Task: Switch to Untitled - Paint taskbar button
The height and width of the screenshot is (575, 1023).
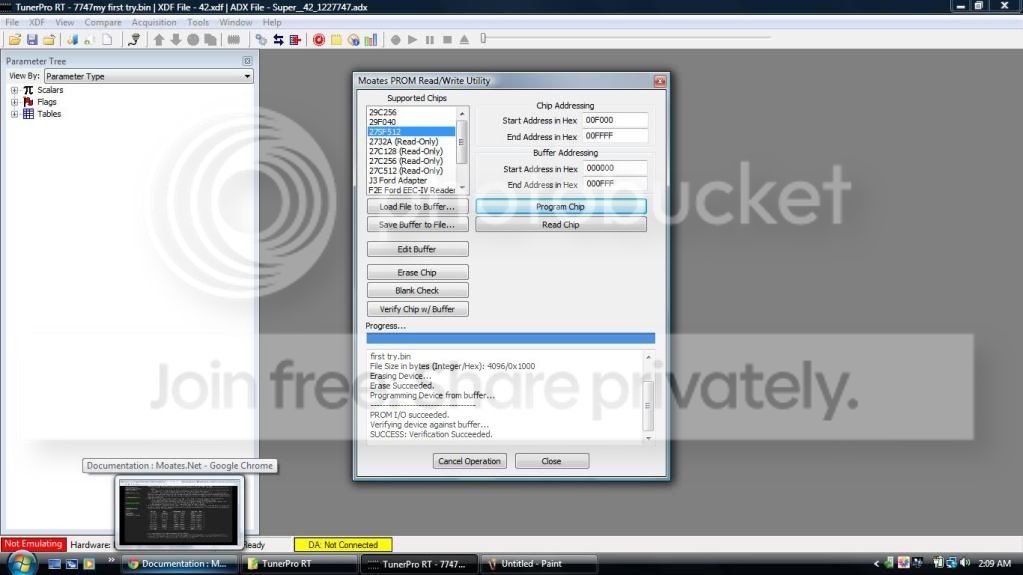Action: (540, 564)
